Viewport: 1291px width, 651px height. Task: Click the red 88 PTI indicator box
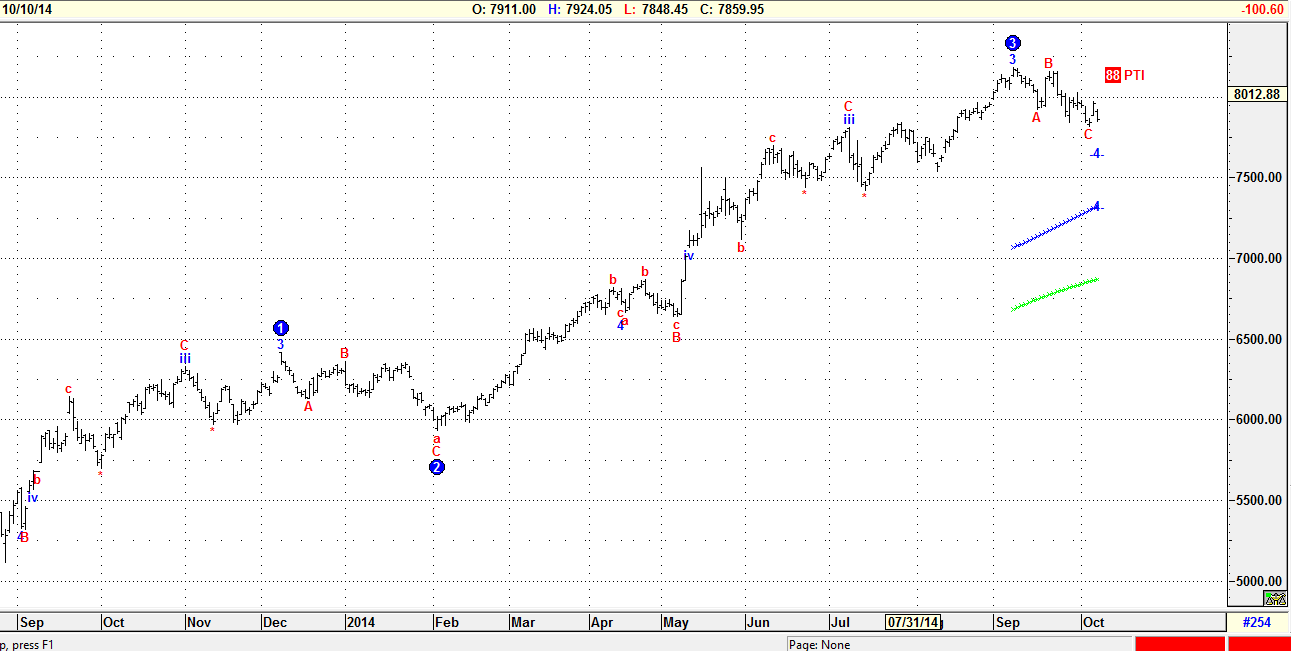pyautogui.click(x=1112, y=75)
